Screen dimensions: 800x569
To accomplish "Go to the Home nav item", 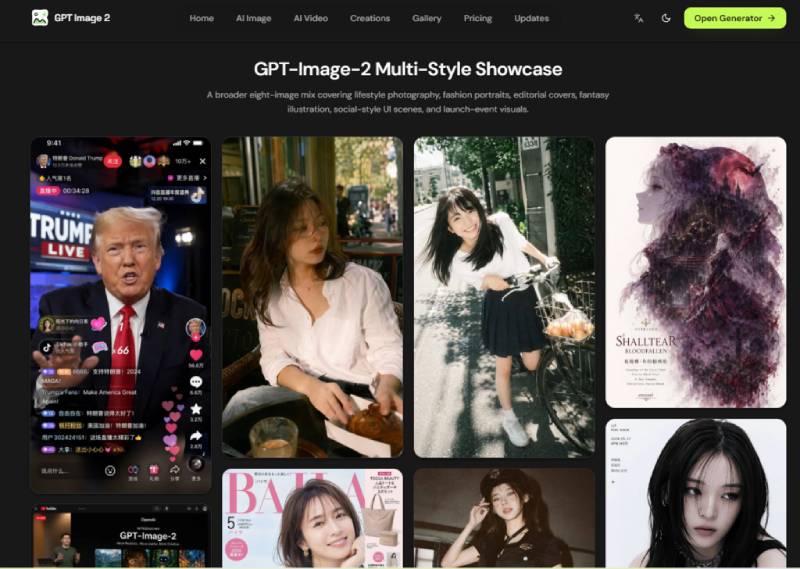I will click(202, 18).
